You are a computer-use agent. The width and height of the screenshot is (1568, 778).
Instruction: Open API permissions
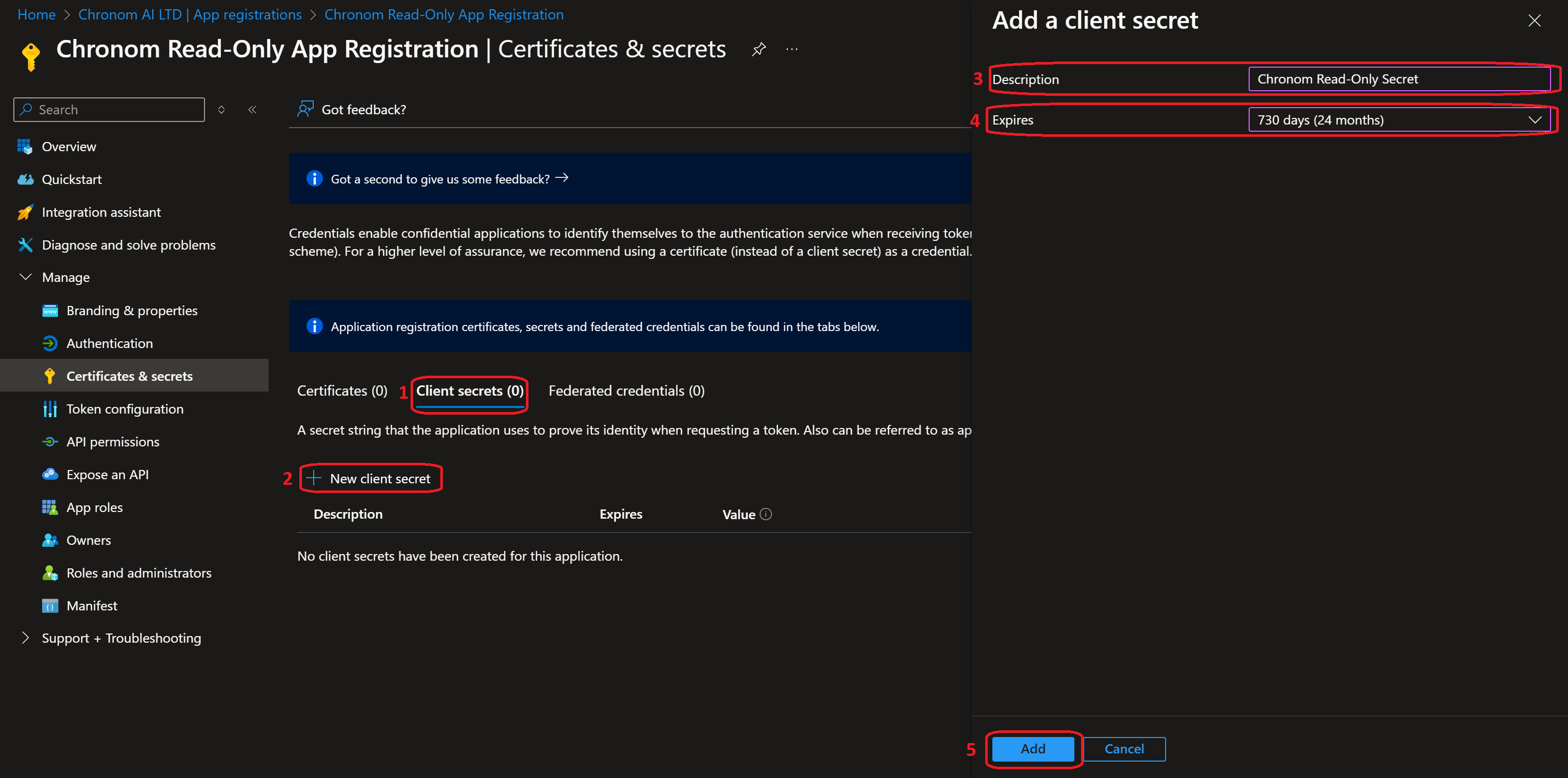(113, 441)
